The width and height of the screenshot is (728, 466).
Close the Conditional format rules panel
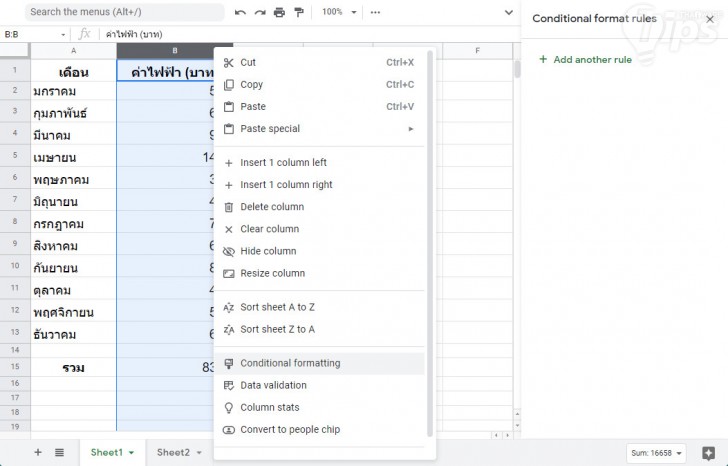coord(710,19)
